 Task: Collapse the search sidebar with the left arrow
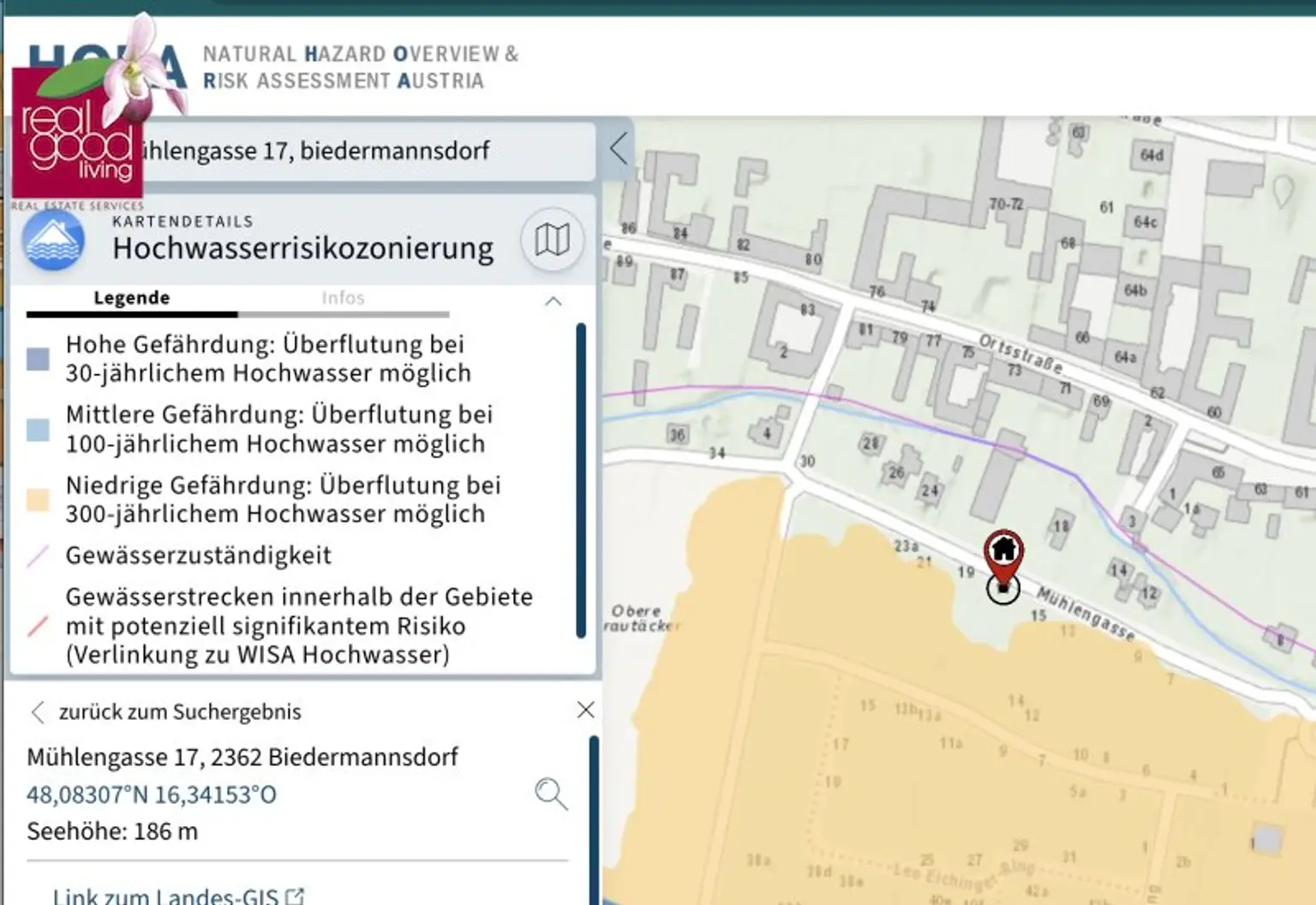tap(619, 149)
